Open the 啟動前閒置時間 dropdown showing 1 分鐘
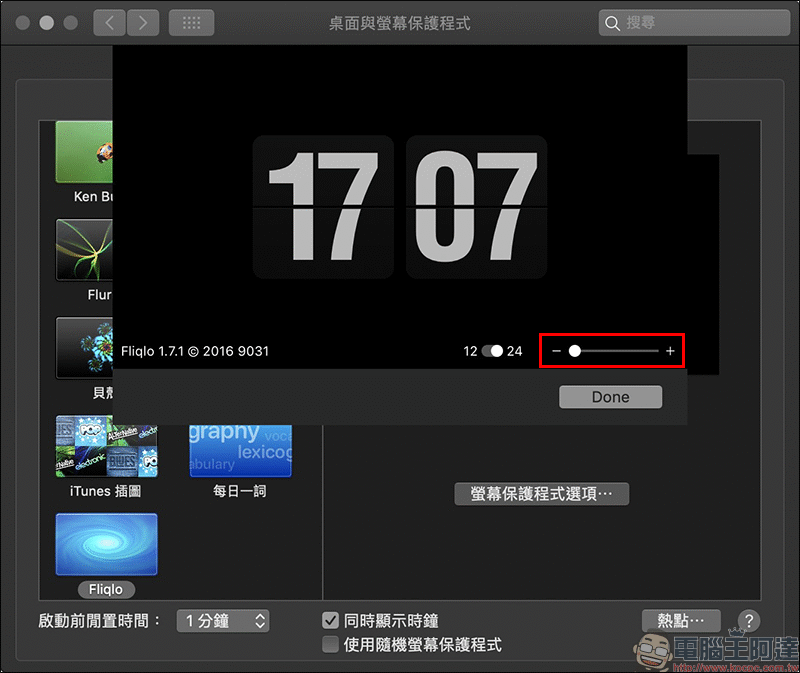 pyautogui.click(x=223, y=621)
